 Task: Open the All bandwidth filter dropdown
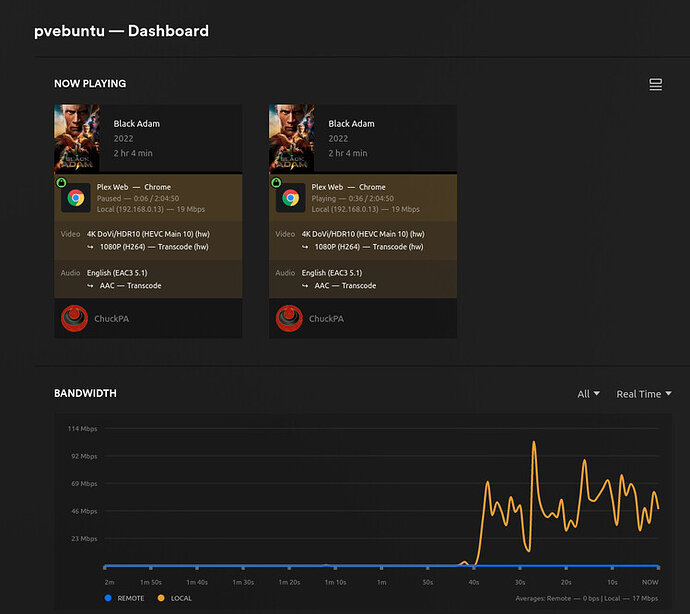pos(588,394)
